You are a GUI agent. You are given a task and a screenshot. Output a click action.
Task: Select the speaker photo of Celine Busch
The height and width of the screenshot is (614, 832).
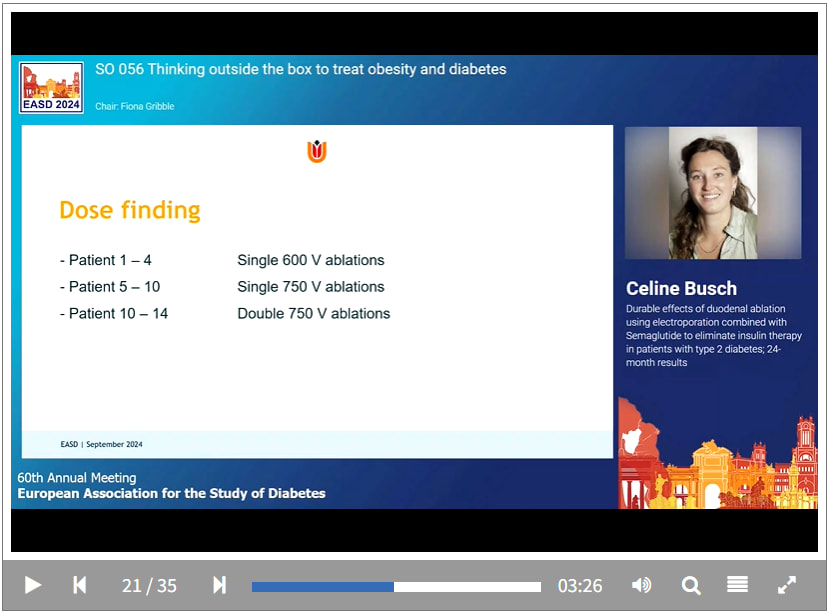tap(713, 193)
